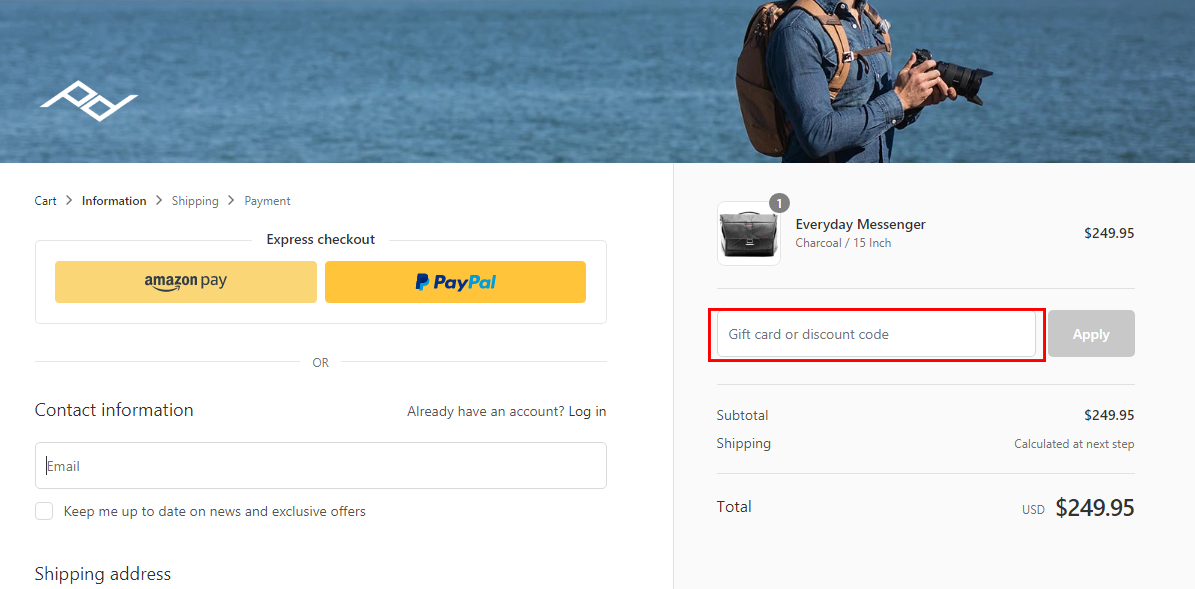
Task: Check out with Amazon Pay
Action: [186, 282]
